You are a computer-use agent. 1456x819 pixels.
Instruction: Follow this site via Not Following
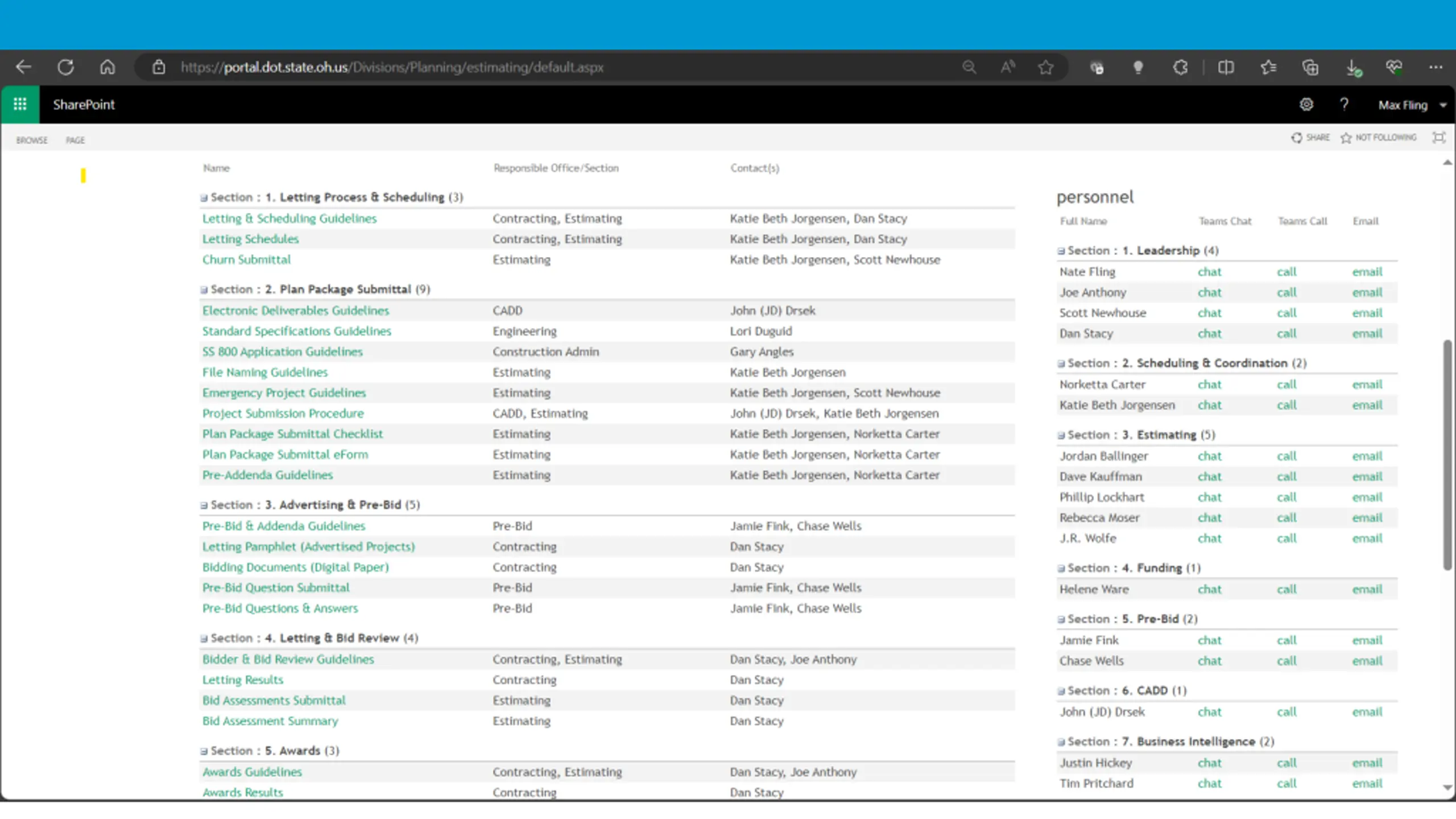pos(1378,138)
